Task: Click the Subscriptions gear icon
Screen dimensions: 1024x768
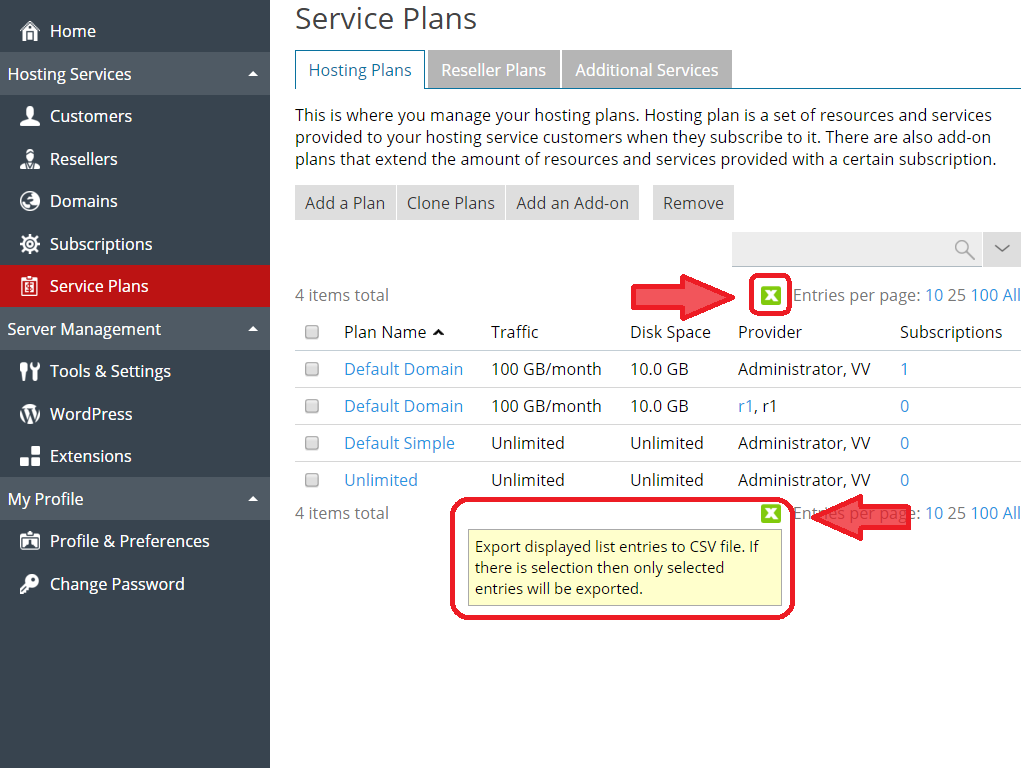Action: pyautogui.click(x=30, y=244)
